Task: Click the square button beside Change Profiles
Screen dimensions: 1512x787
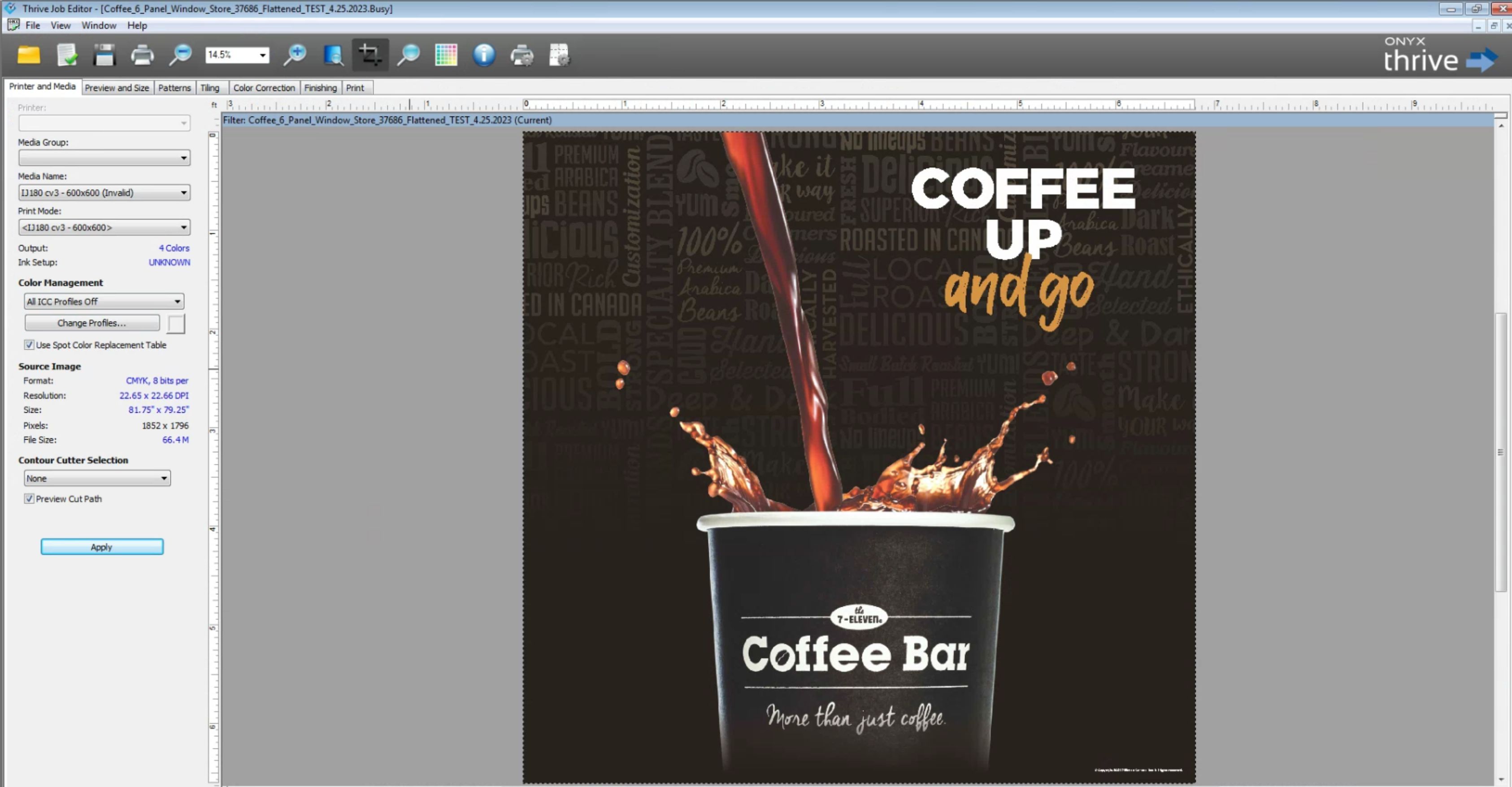Action: (x=176, y=324)
